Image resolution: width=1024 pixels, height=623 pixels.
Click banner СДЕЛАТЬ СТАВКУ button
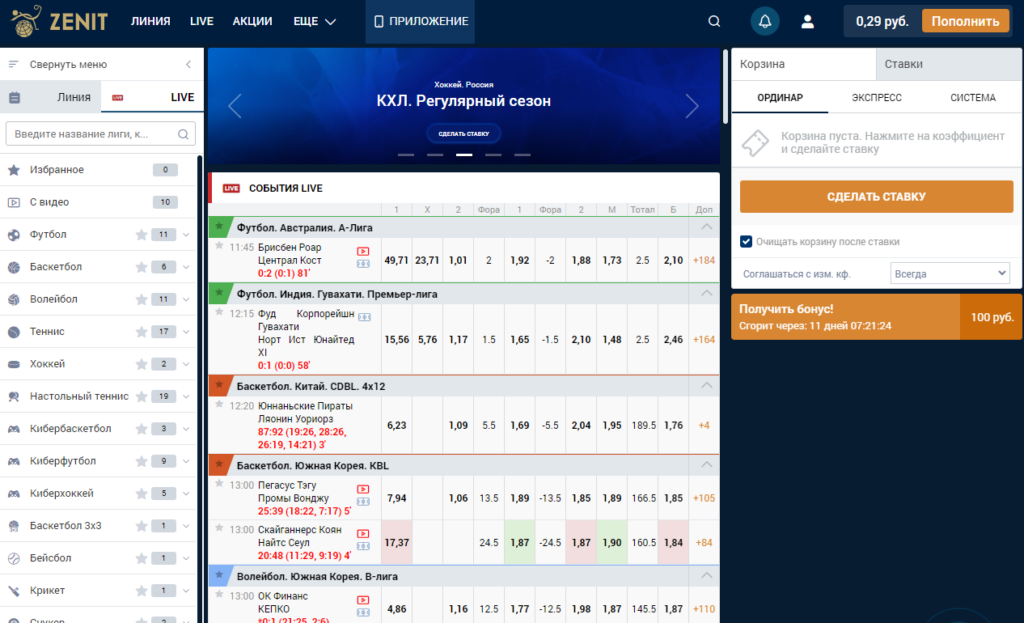(x=464, y=133)
